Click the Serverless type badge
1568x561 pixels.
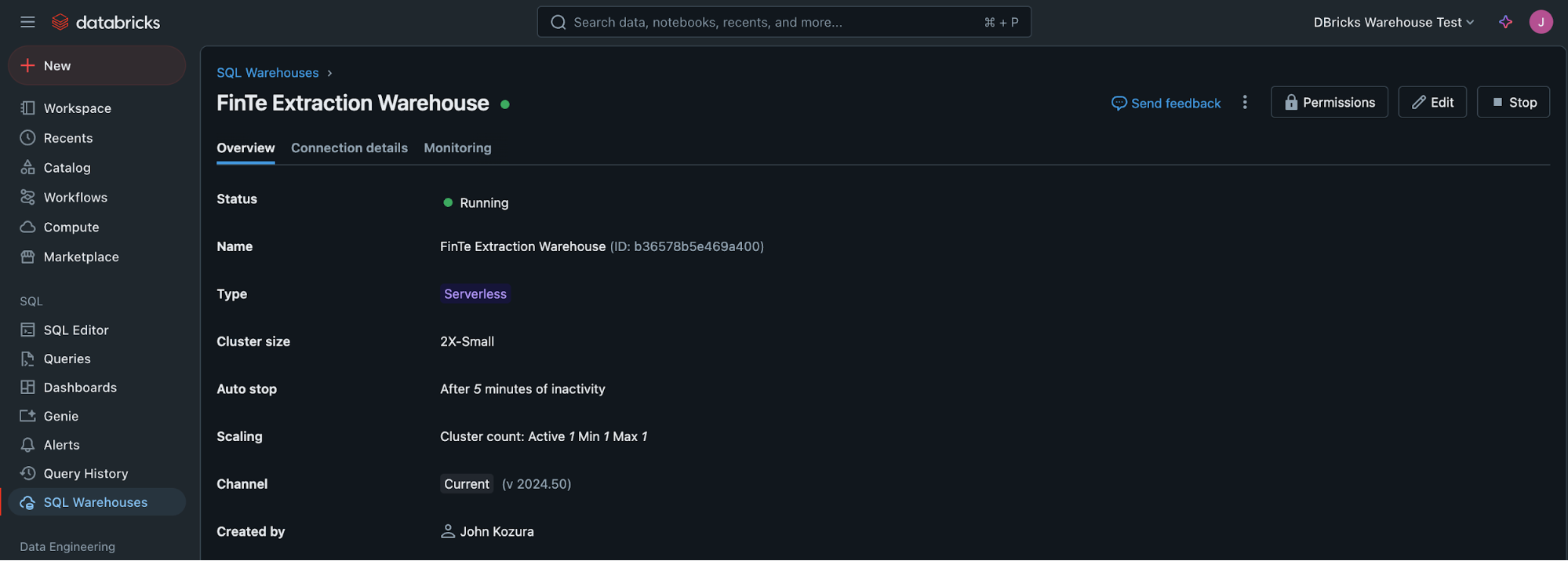tap(475, 294)
